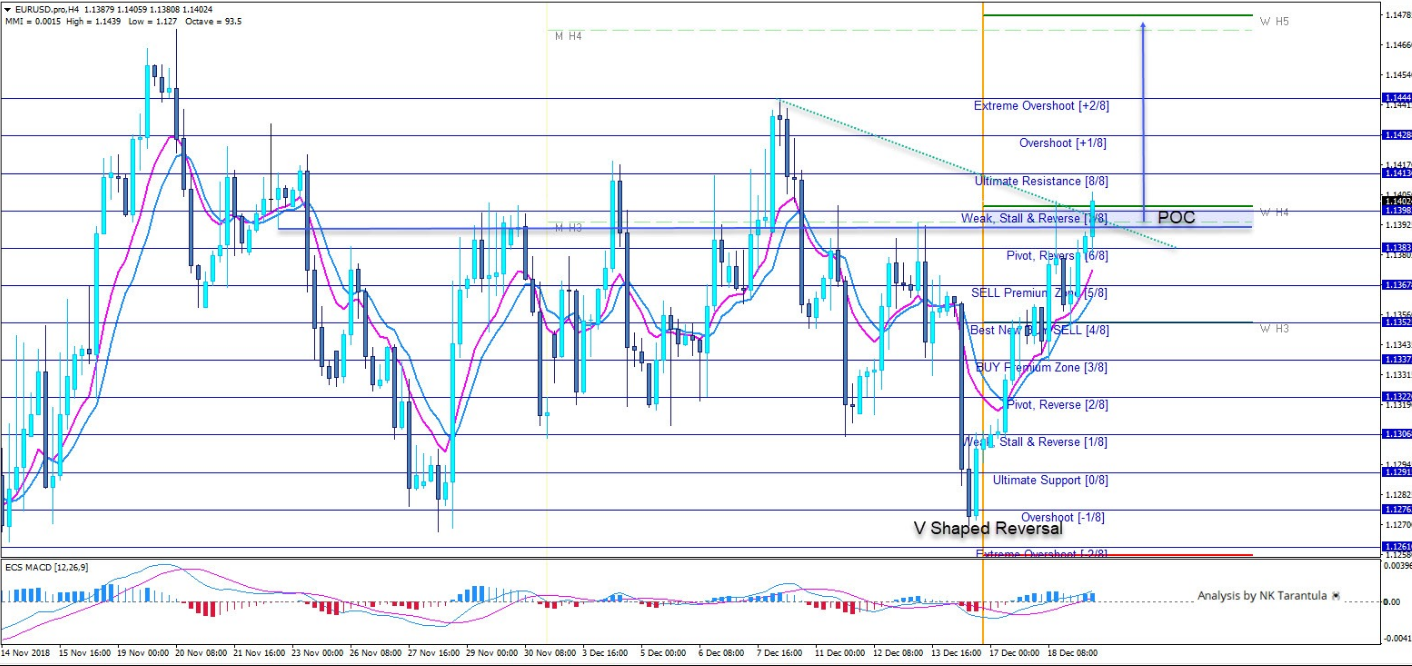1412x666 pixels.
Task: Click the 19 Nov 00:00 time label
Action: (143, 651)
